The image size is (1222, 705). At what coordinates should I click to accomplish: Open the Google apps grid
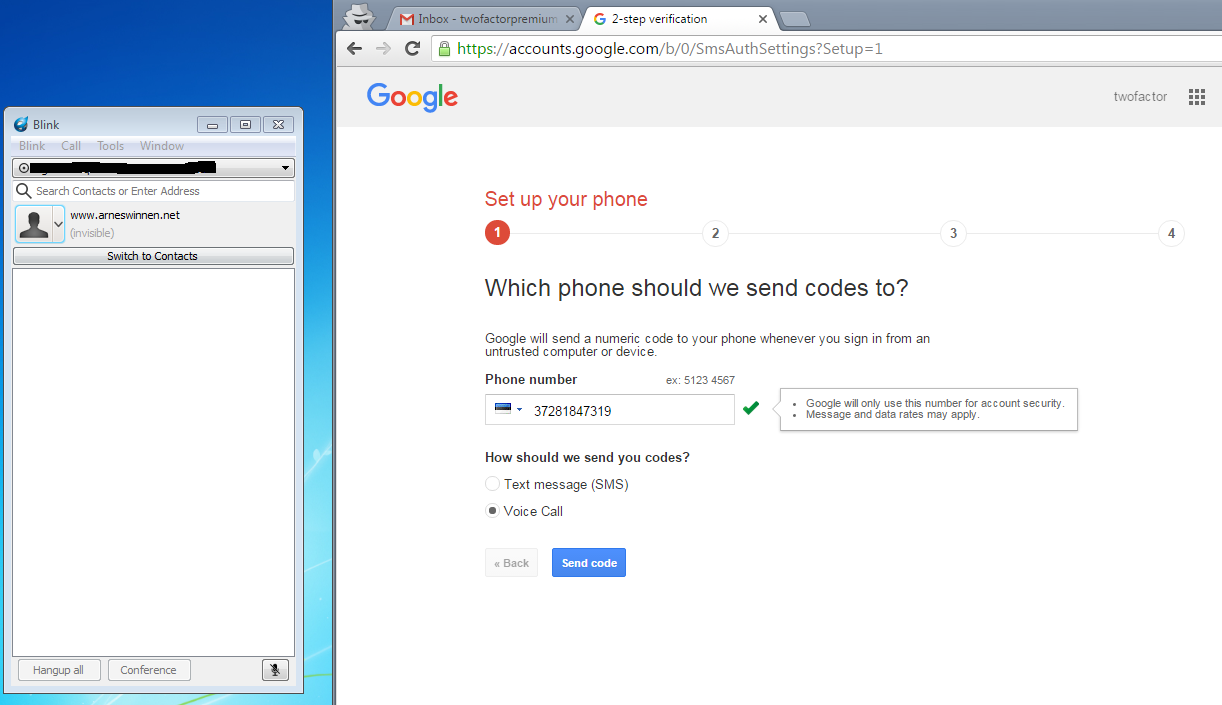click(1197, 97)
